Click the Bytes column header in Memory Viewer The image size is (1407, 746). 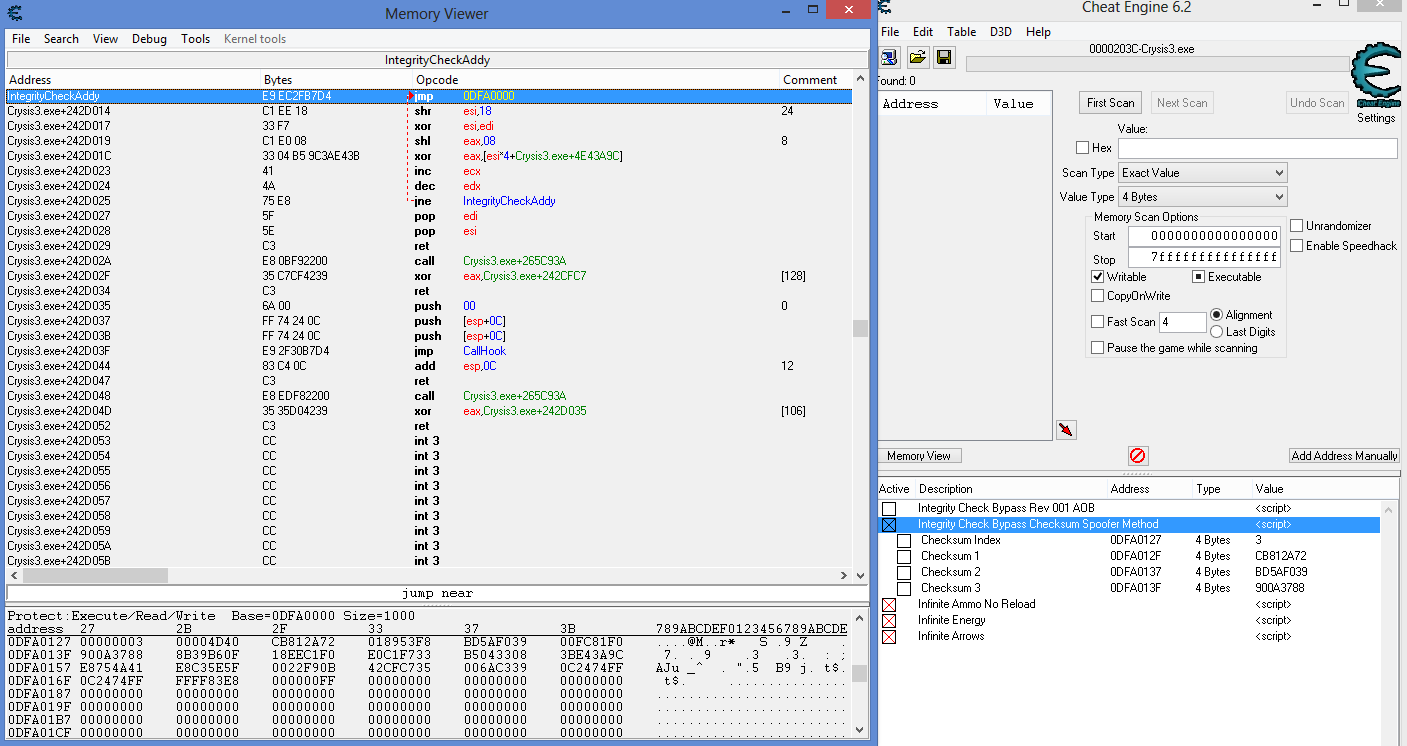pyautogui.click(x=336, y=80)
